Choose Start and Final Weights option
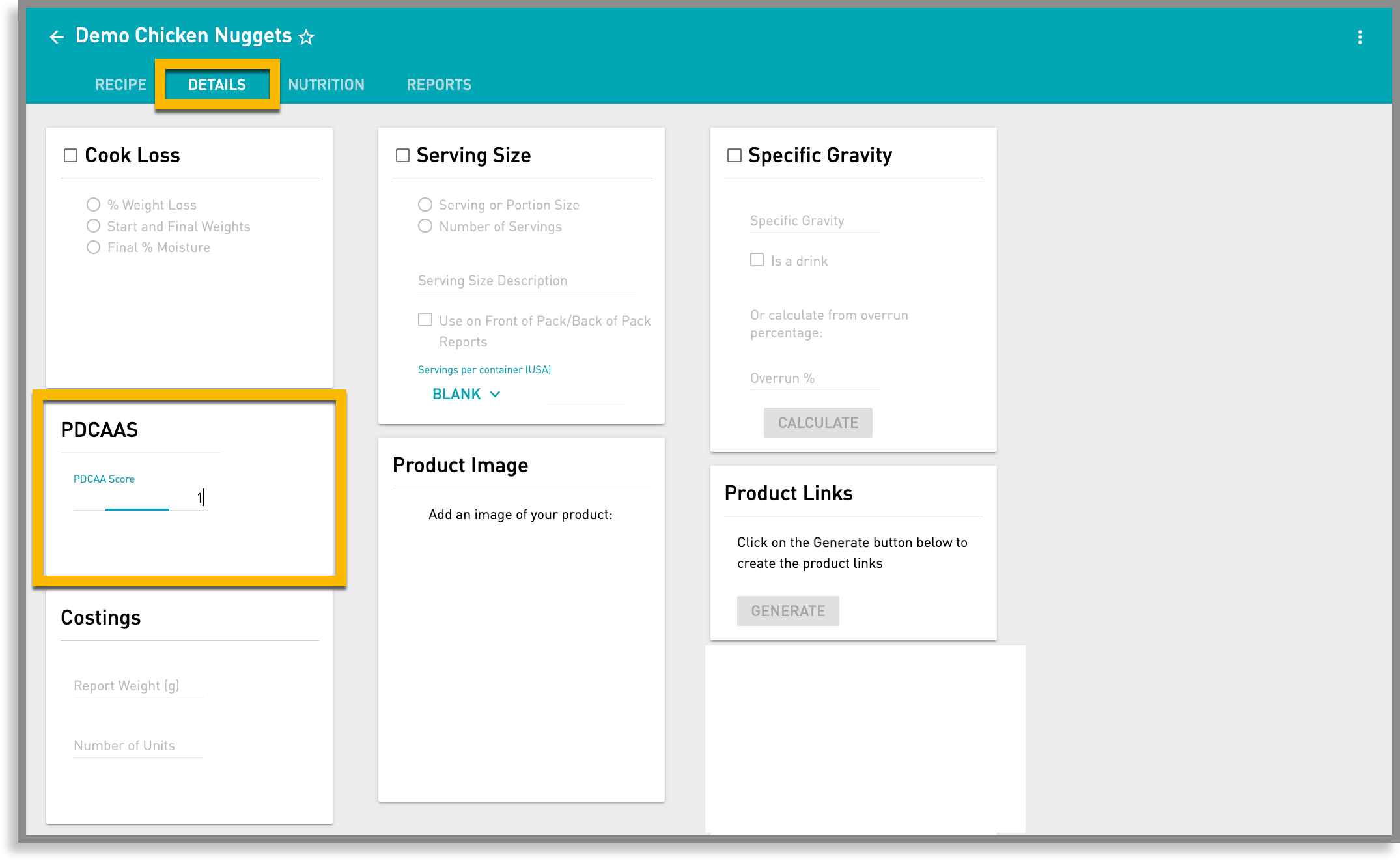Screen dimensions: 1400x861 (x=93, y=226)
